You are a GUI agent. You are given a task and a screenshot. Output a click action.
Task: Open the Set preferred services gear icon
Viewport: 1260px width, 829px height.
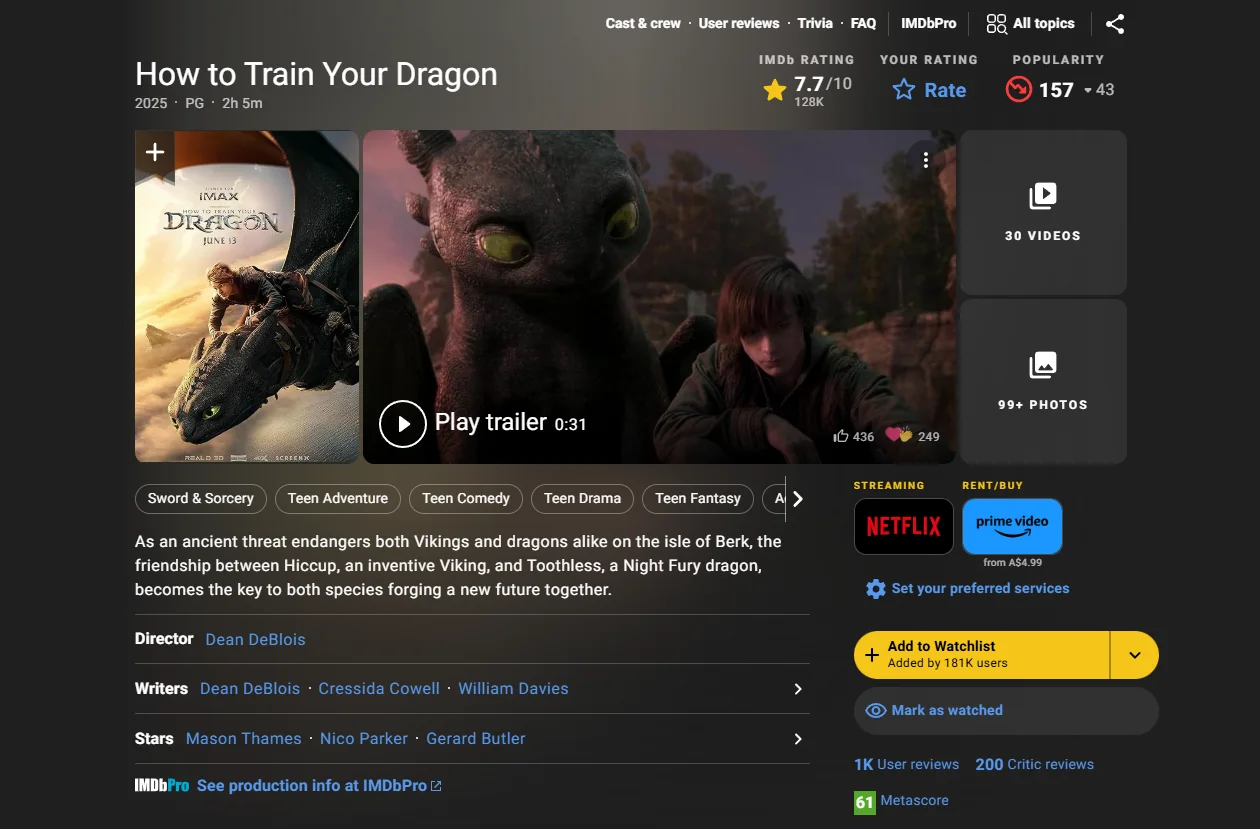pos(876,589)
